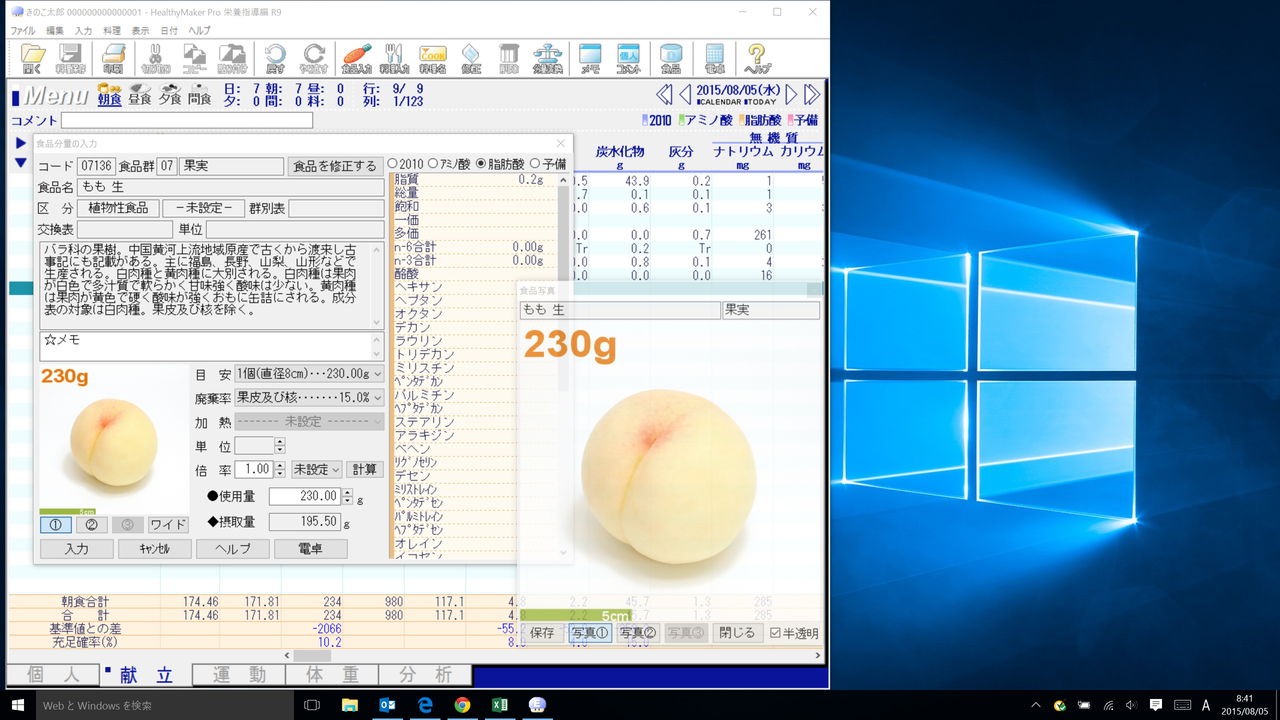This screenshot has width=1280, height=720.
Task: Decrease the 倍率 multiplier with down arrow
Action: 279,474
